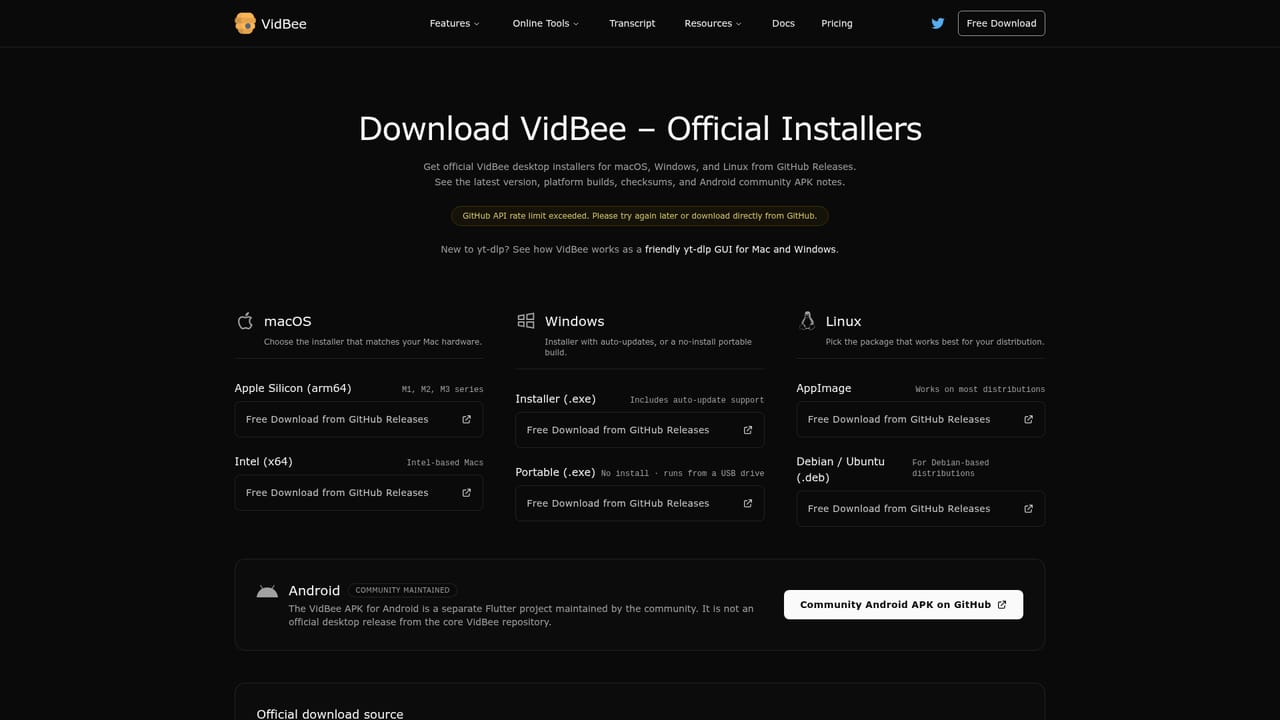Viewport: 1280px width, 720px height.
Task: Click the 'M1, M2, M3 series' label
Action: (x=442, y=389)
